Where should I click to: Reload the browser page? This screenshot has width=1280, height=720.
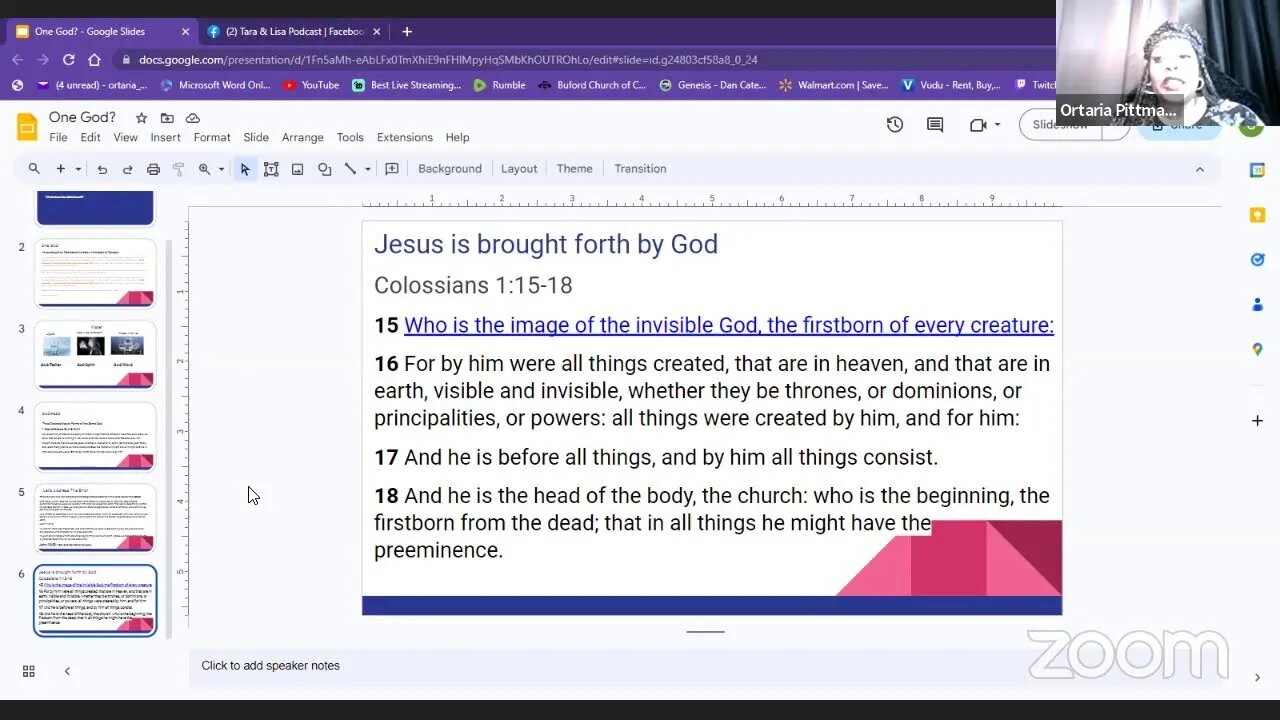pos(69,60)
